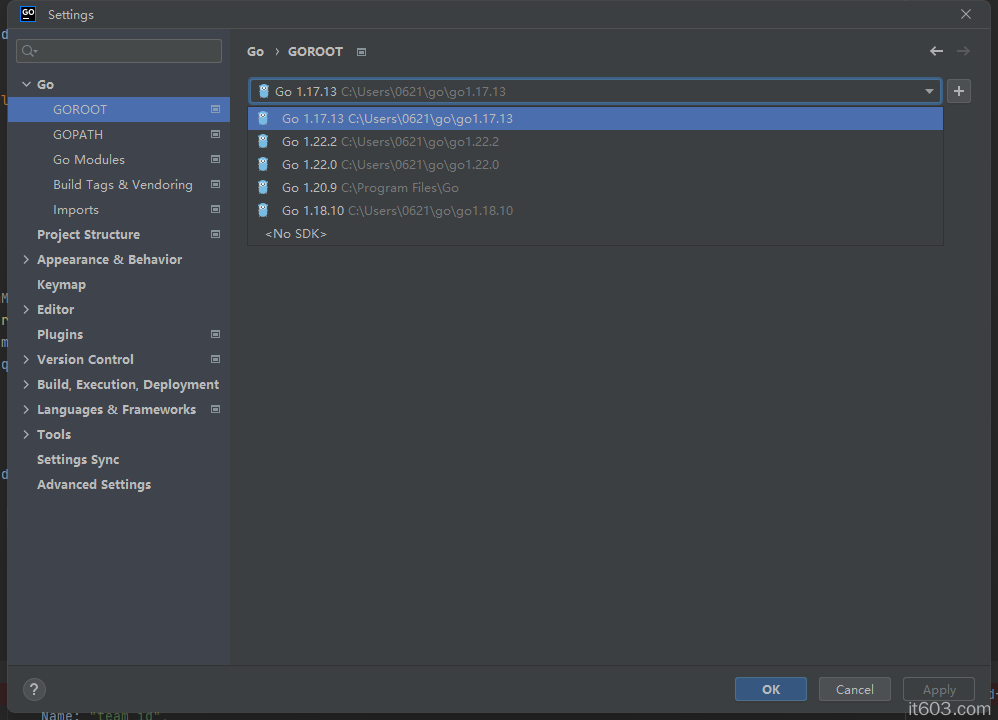Click the back navigation arrow
Screen dimensions: 998x720
tap(936, 51)
